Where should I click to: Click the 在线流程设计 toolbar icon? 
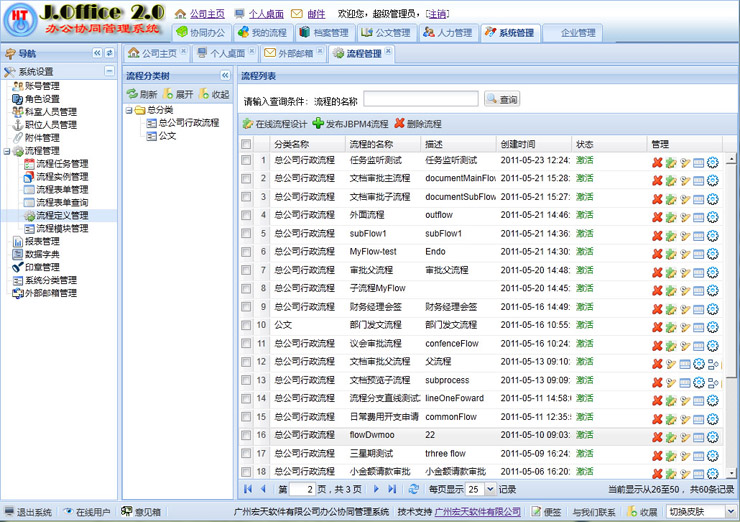click(247, 124)
